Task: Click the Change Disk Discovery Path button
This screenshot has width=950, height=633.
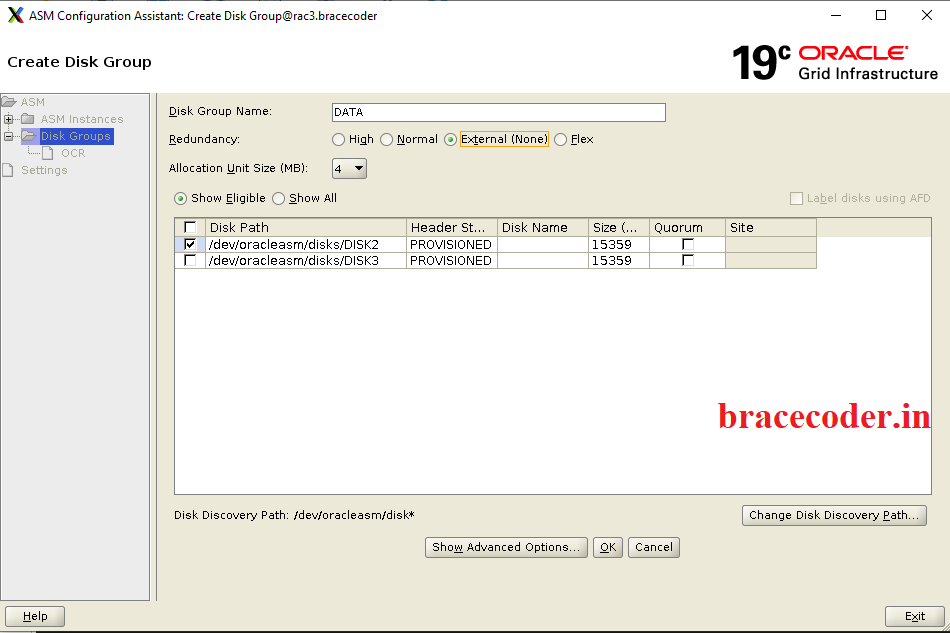Action: [833, 516]
